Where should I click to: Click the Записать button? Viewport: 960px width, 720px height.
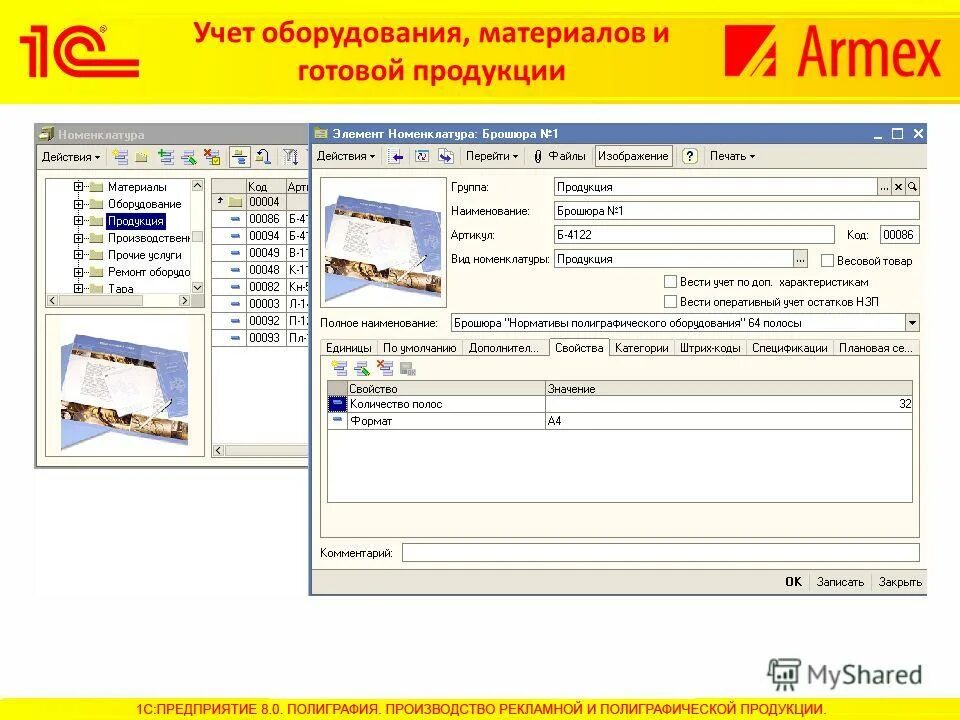[843, 580]
